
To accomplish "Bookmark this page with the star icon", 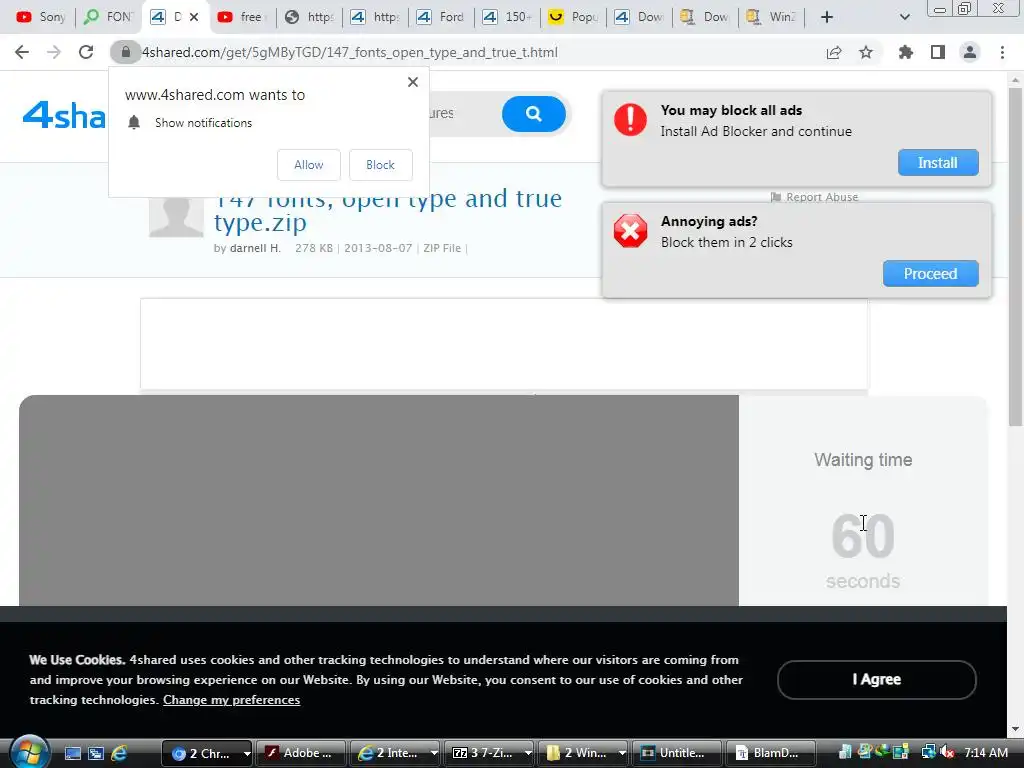I will tap(866, 52).
